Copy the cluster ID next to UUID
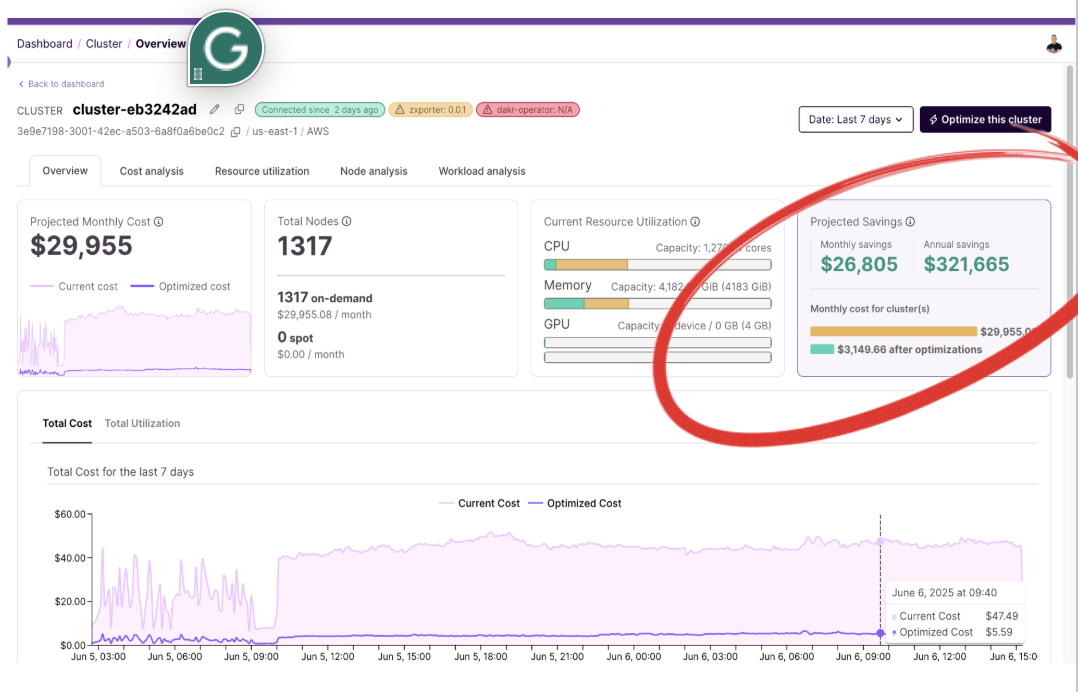Screen dimensions: 1078x692 coord(236,132)
